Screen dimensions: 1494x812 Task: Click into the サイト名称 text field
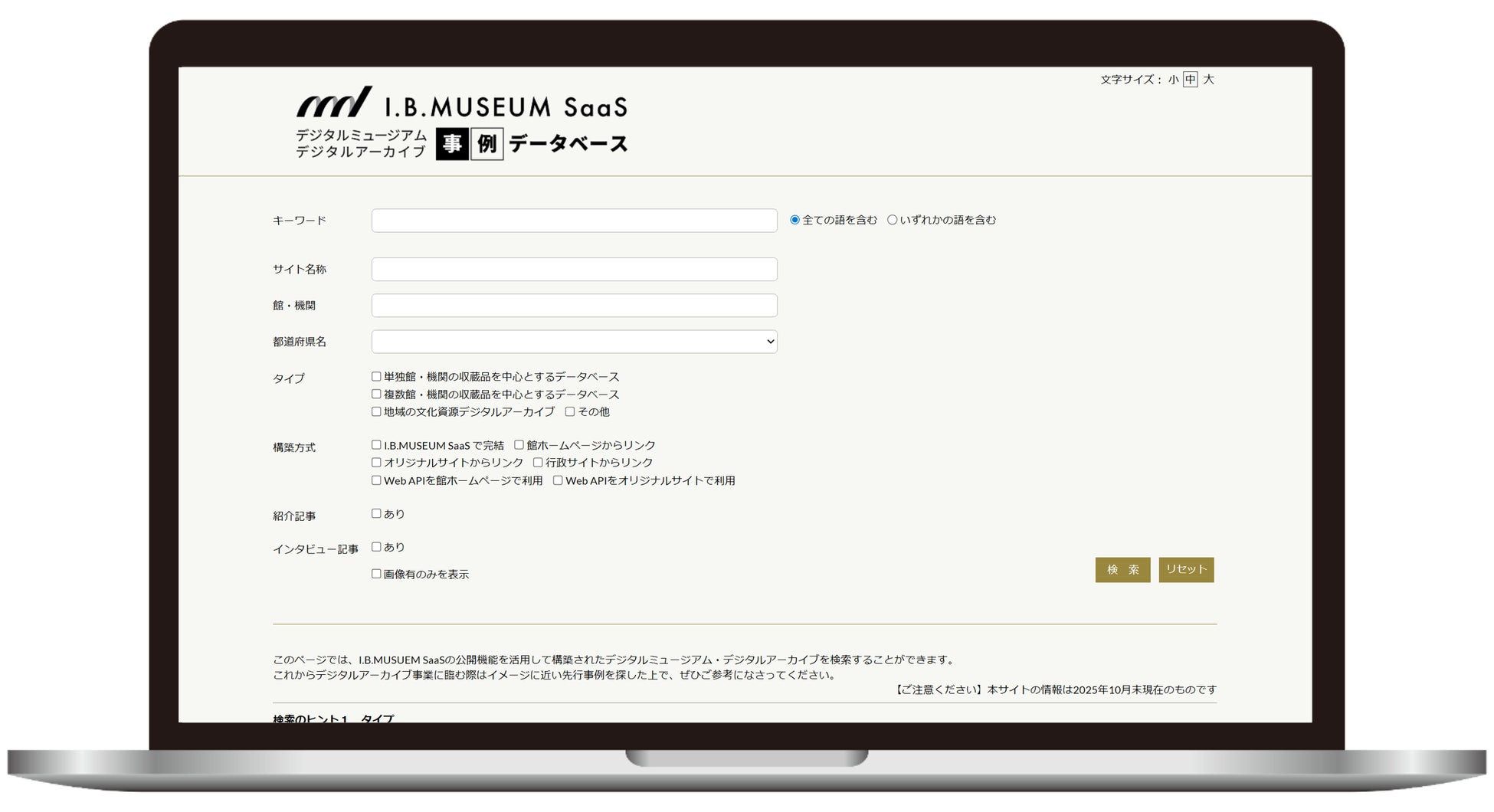574,269
